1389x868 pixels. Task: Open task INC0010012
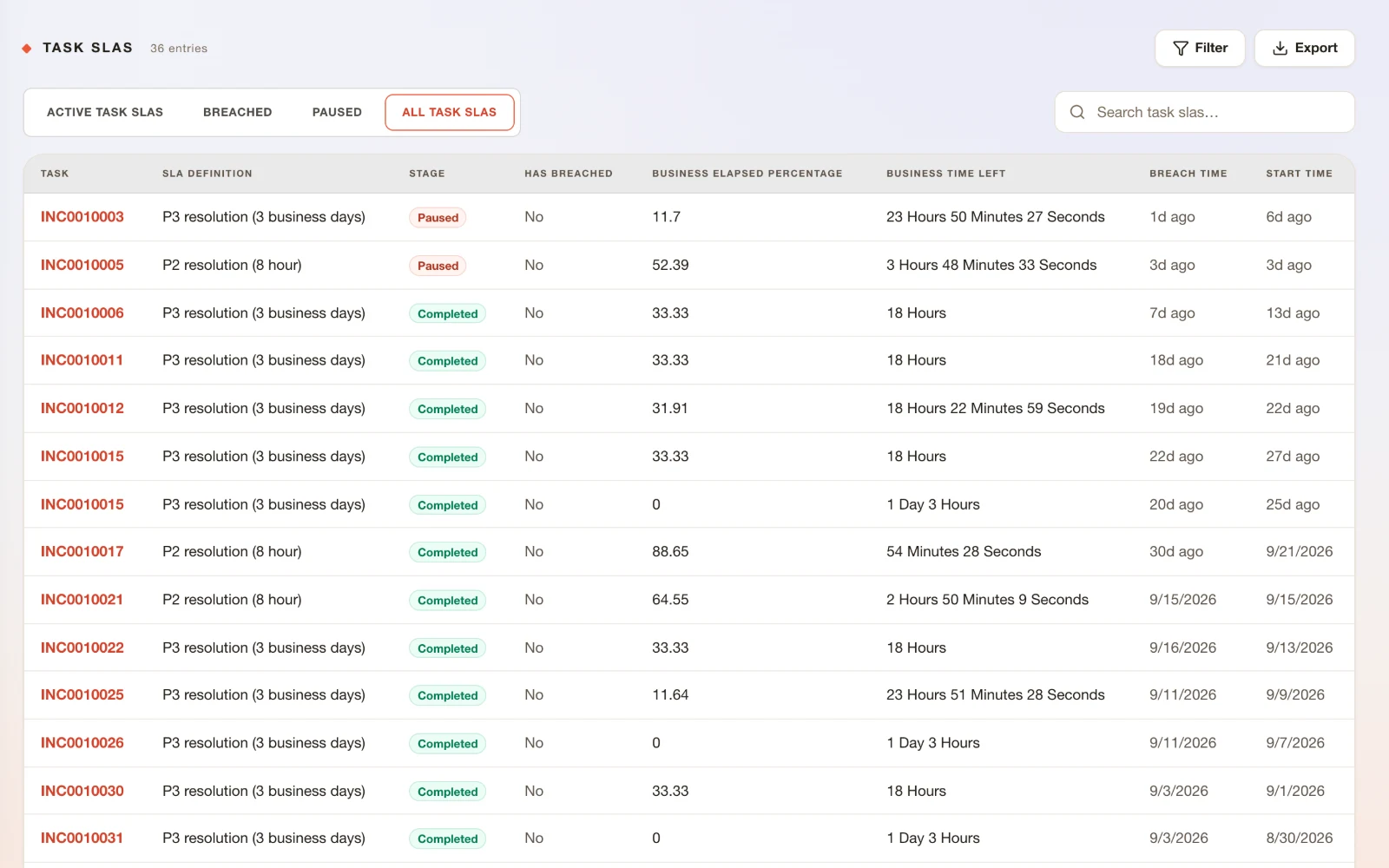point(82,408)
